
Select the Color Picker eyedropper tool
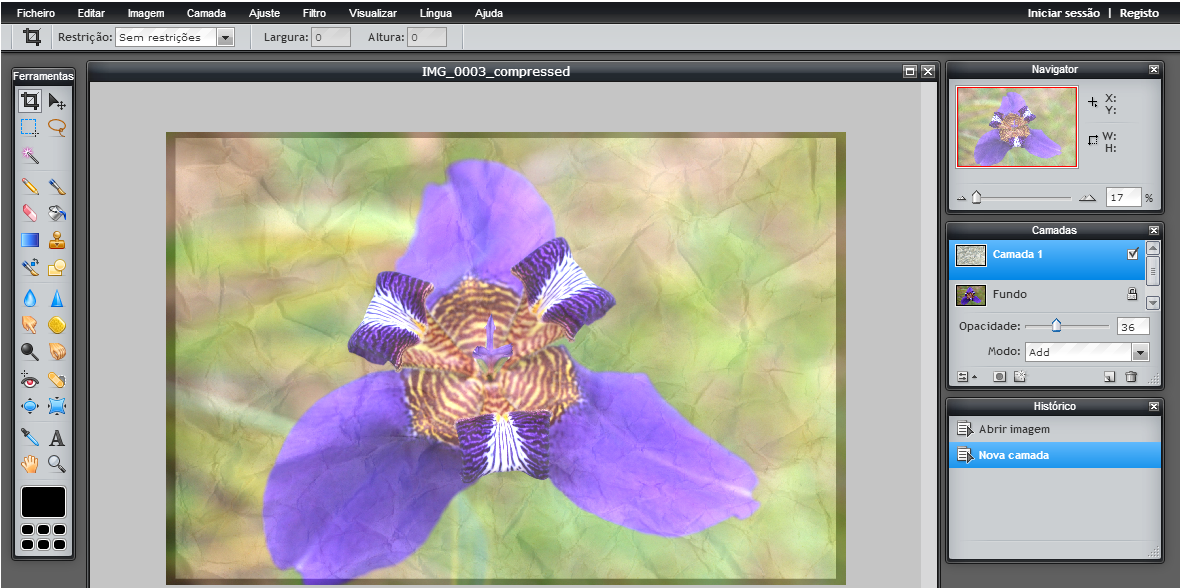point(30,437)
